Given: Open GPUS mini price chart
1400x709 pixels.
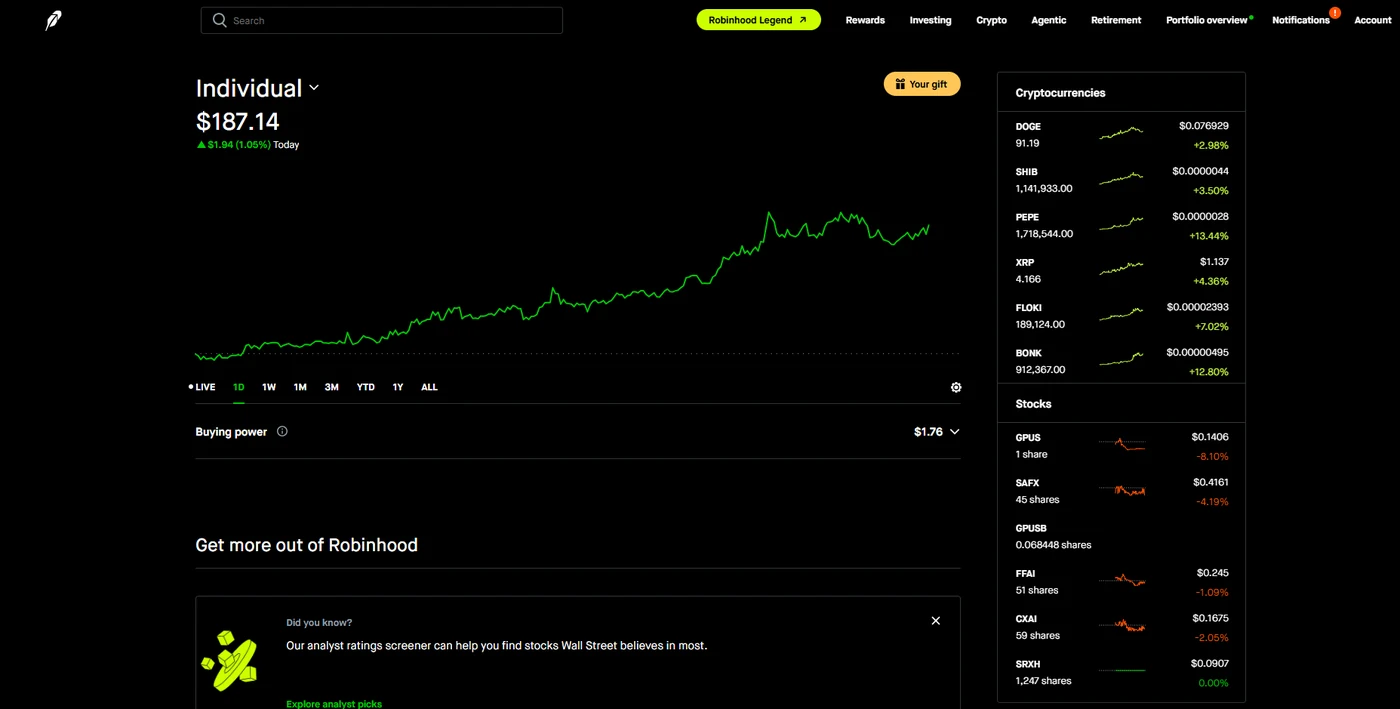Looking at the screenshot, I should point(1121,444).
